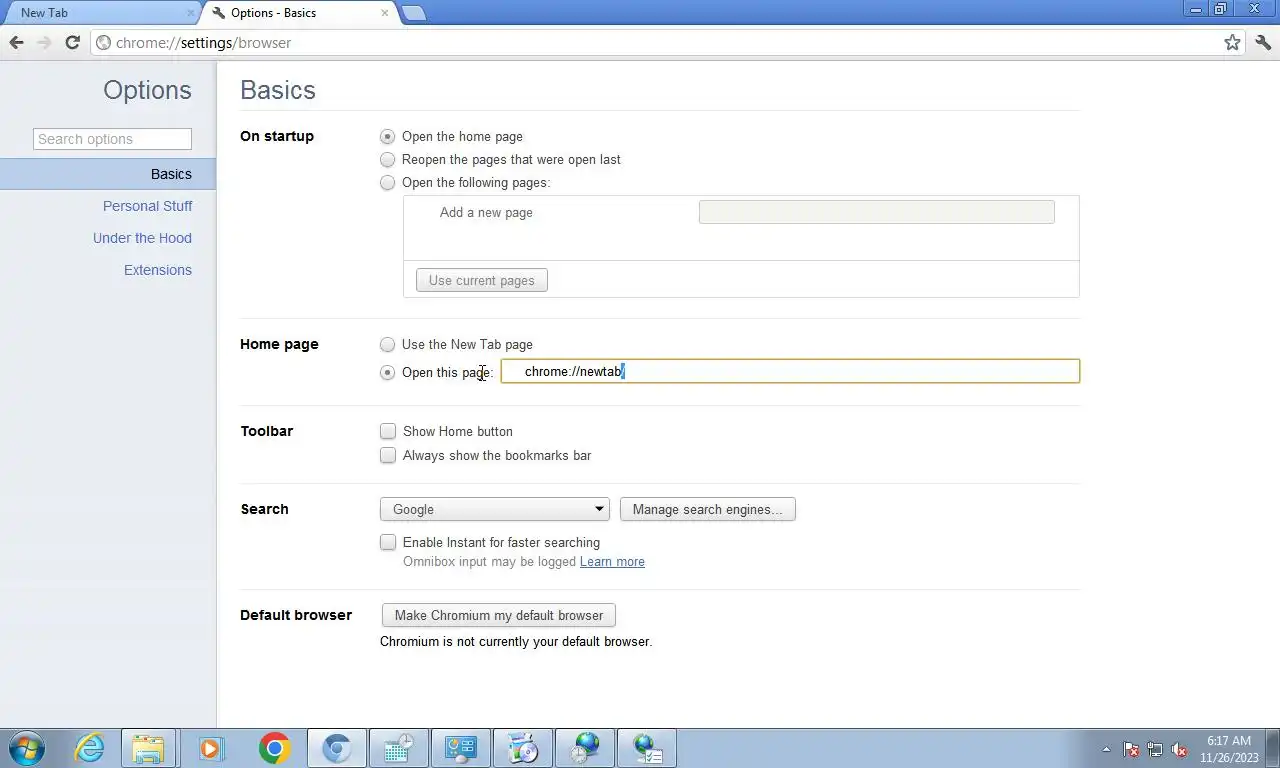Open Windows Media Player from the taskbar
1280x768 pixels.
(211, 748)
